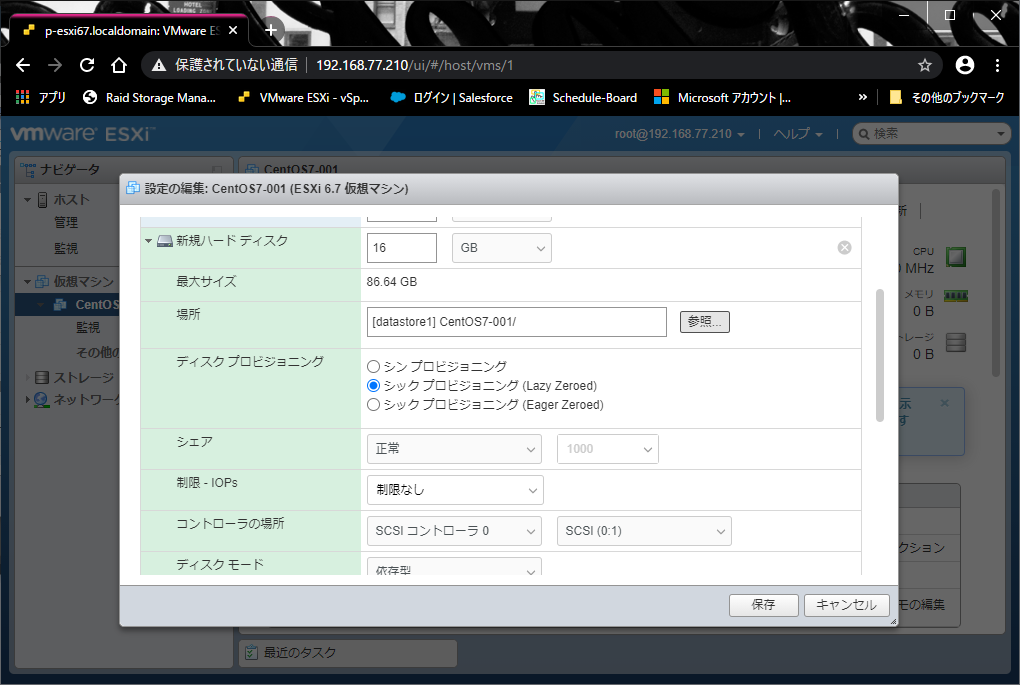Open the ログイン | Salesforce bookmark
Image resolution: width=1020 pixels, height=685 pixels.
pos(451,98)
